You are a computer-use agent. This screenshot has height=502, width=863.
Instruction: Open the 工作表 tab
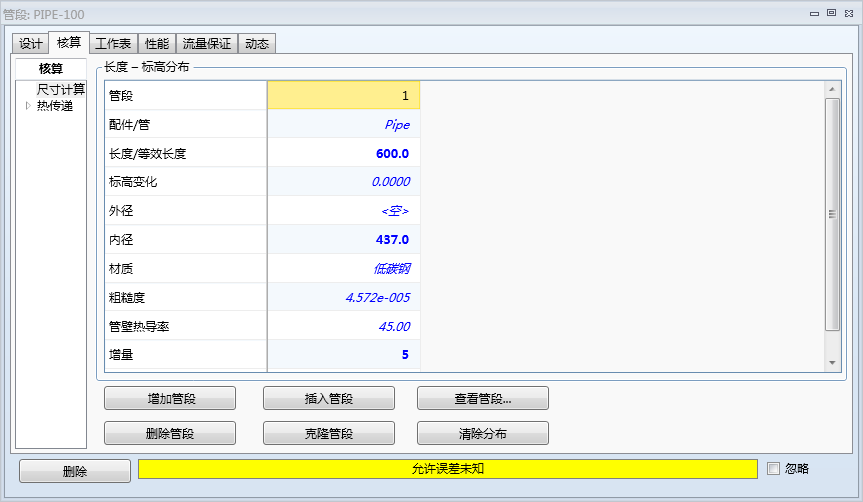(x=113, y=44)
